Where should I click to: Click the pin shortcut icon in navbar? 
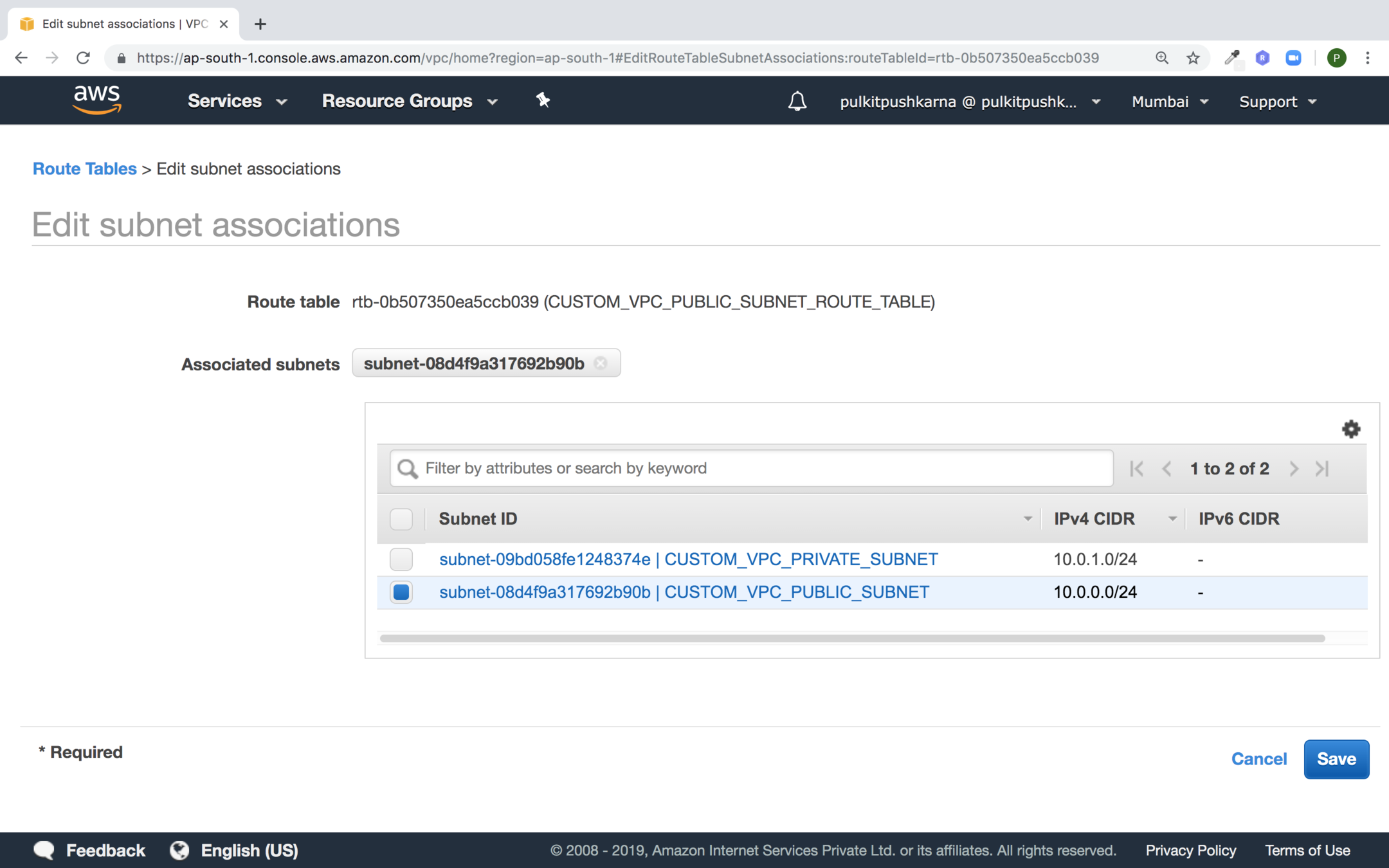coord(543,100)
